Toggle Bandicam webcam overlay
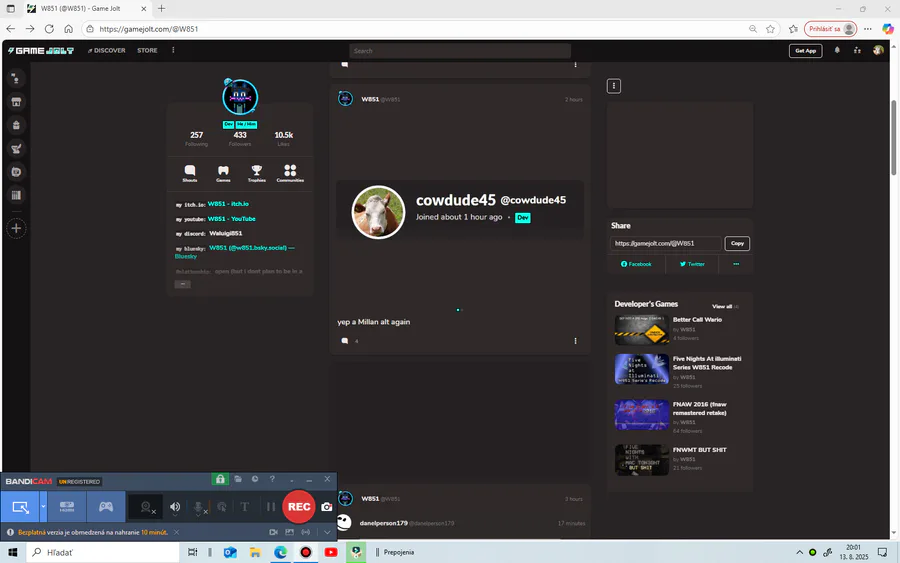900x563 pixels. pyautogui.click(x=146, y=507)
